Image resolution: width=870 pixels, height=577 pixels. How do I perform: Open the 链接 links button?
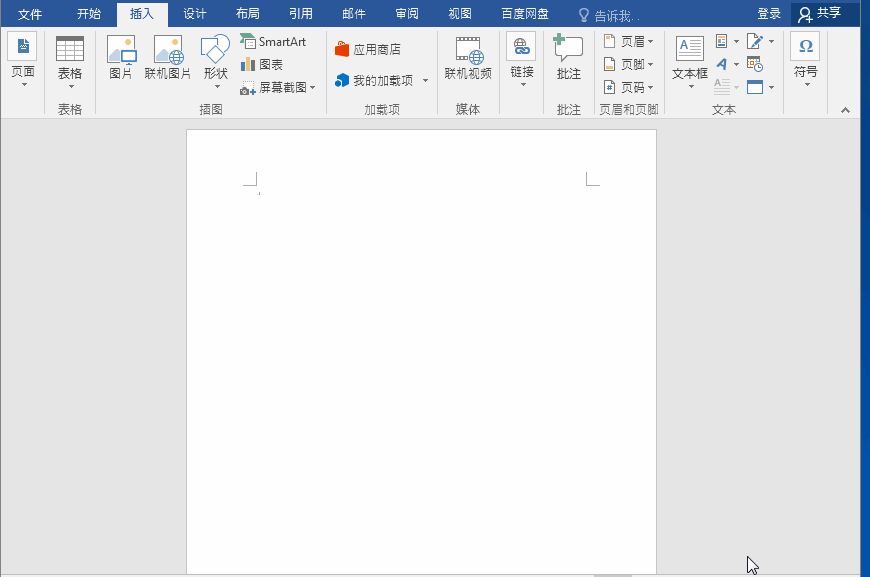pyautogui.click(x=522, y=60)
